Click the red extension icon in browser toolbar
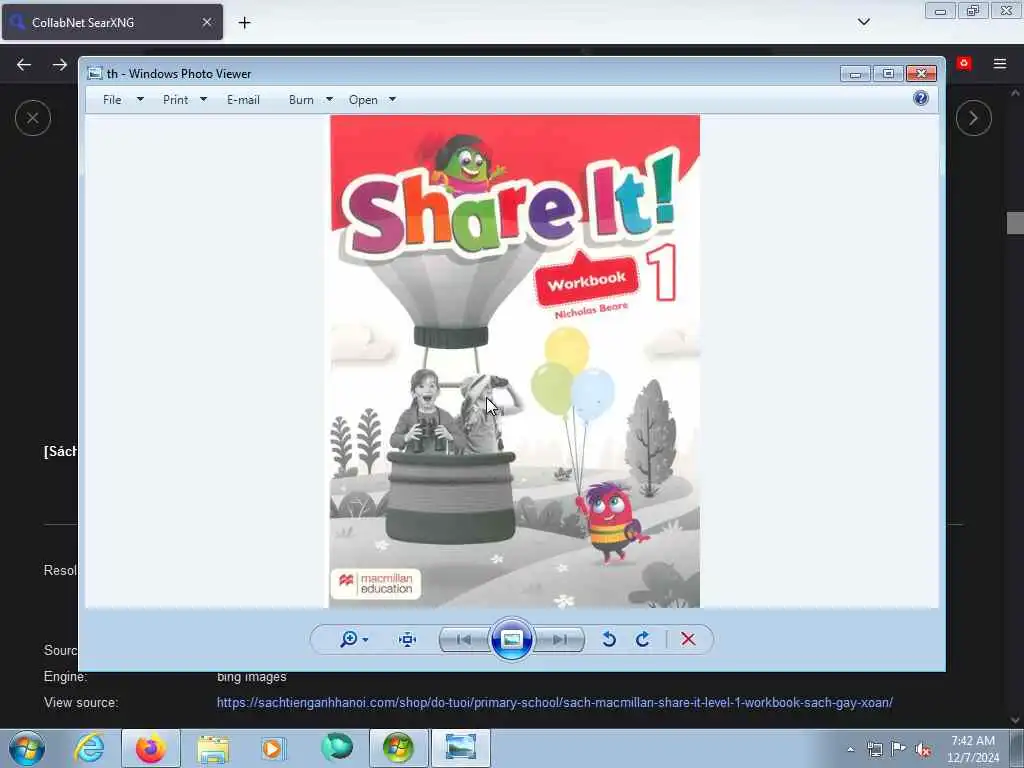The height and width of the screenshot is (768, 1024). 963,63
